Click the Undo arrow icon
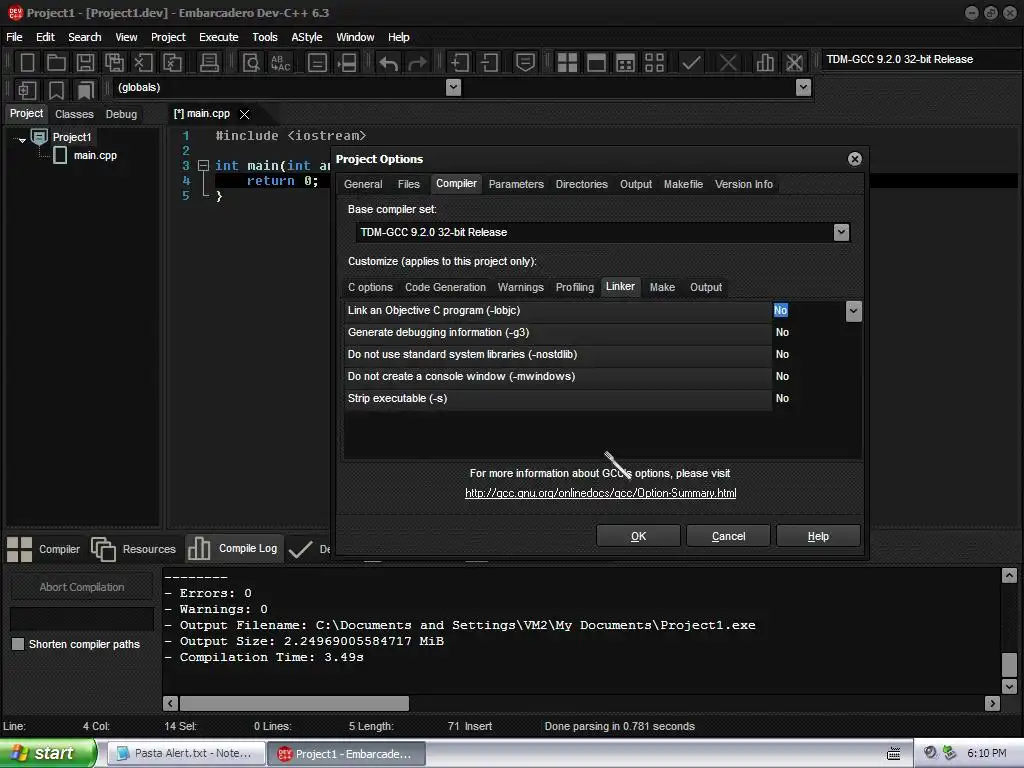The width and height of the screenshot is (1024, 768). click(x=389, y=63)
